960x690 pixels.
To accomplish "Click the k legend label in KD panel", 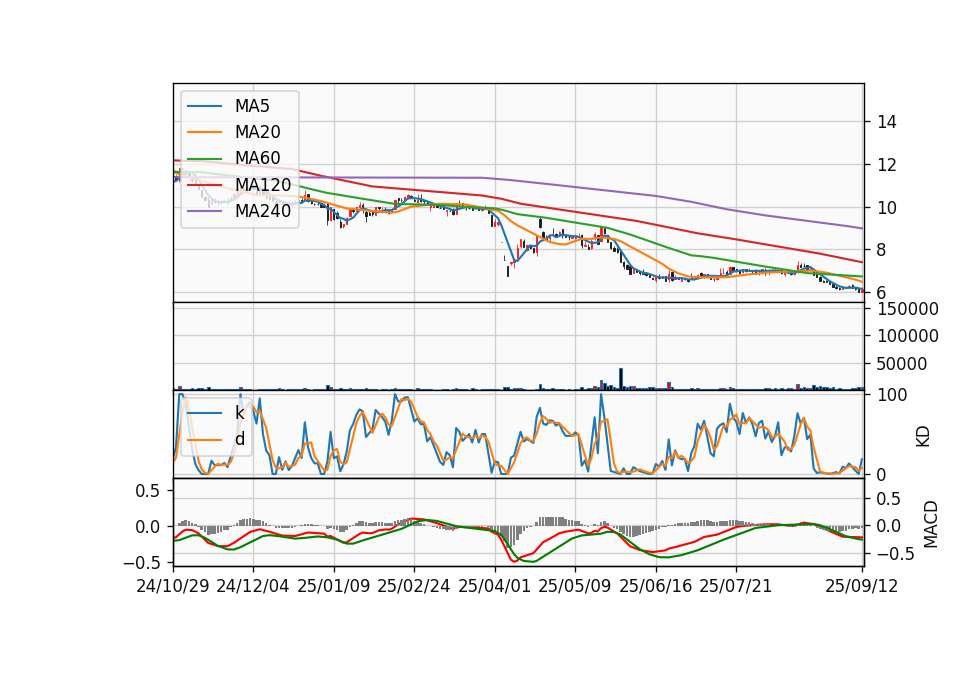I will click(239, 413).
